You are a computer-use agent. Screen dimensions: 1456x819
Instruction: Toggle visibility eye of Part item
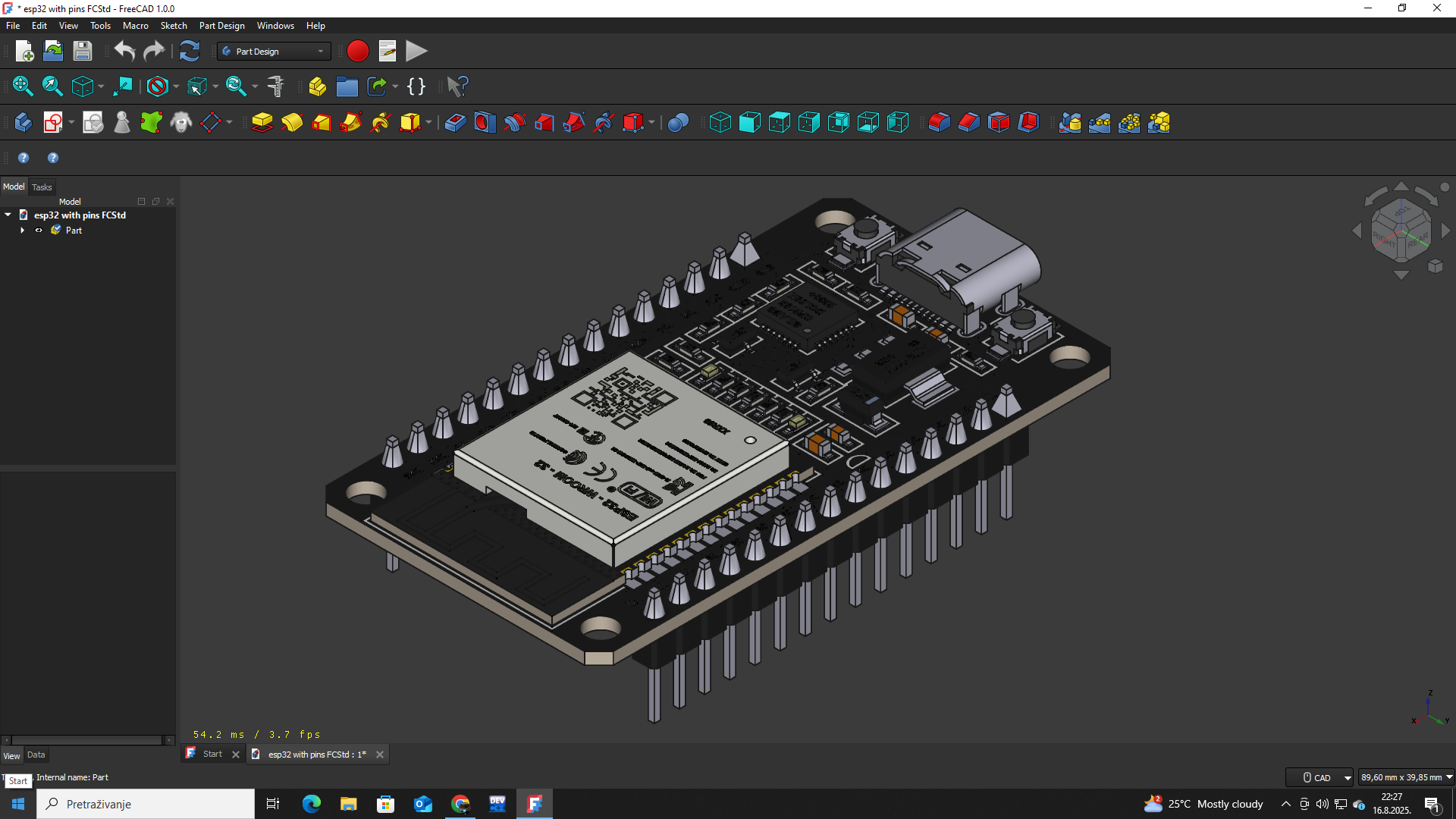pyautogui.click(x=39, y=231)
